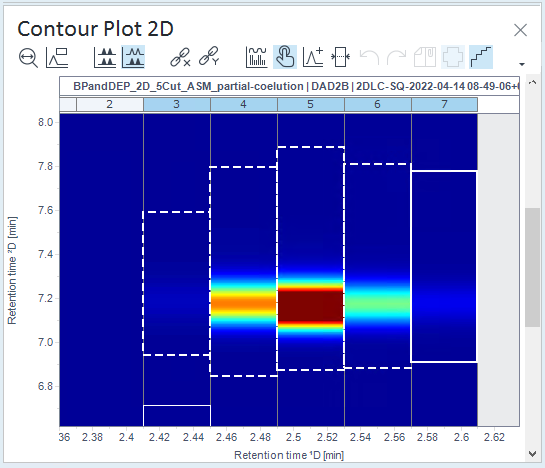The height and width of the screenshot is (468, 545).
Task: Click the vertical scrollbar thumb
Action: click(x=532, y=267)
